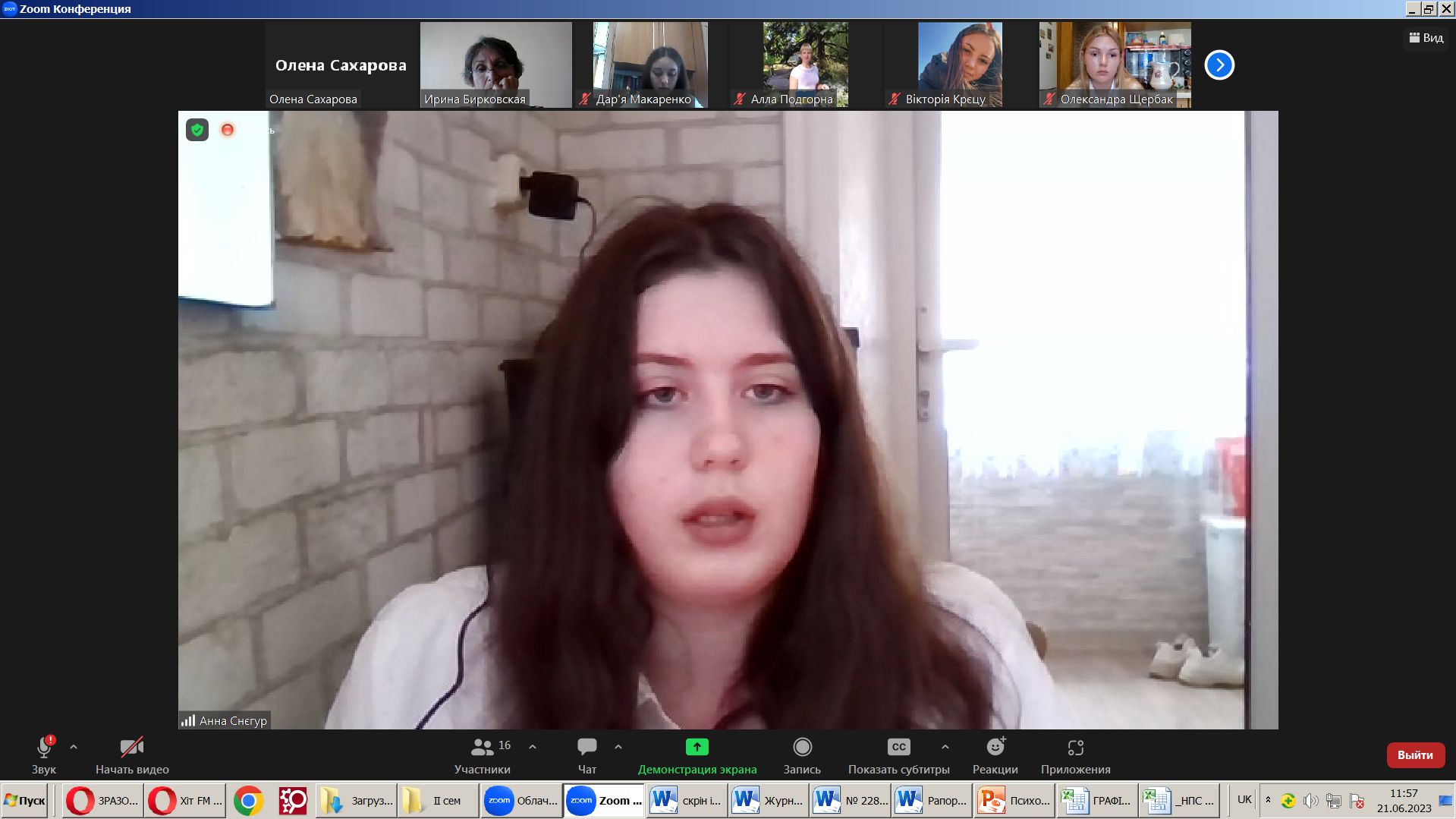This screenshot has height=819, width=1456.
Task: Show next participants with blue arrow button
Action: [1219, 65]
